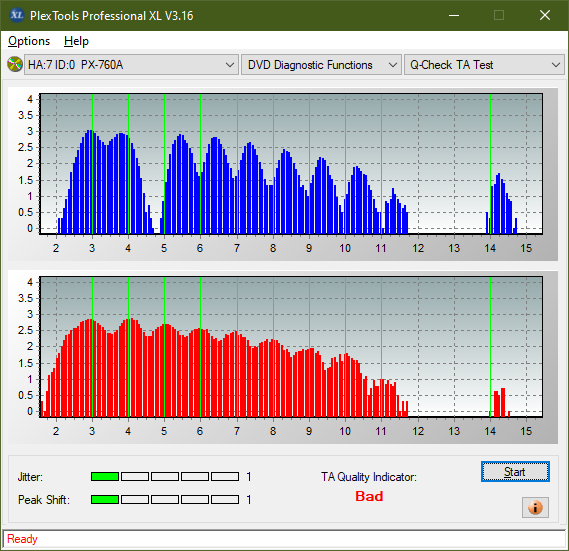The width and height of the screenshot is (569, 551).
Task: Open the Help menu
Action: [x=76, y=41]
